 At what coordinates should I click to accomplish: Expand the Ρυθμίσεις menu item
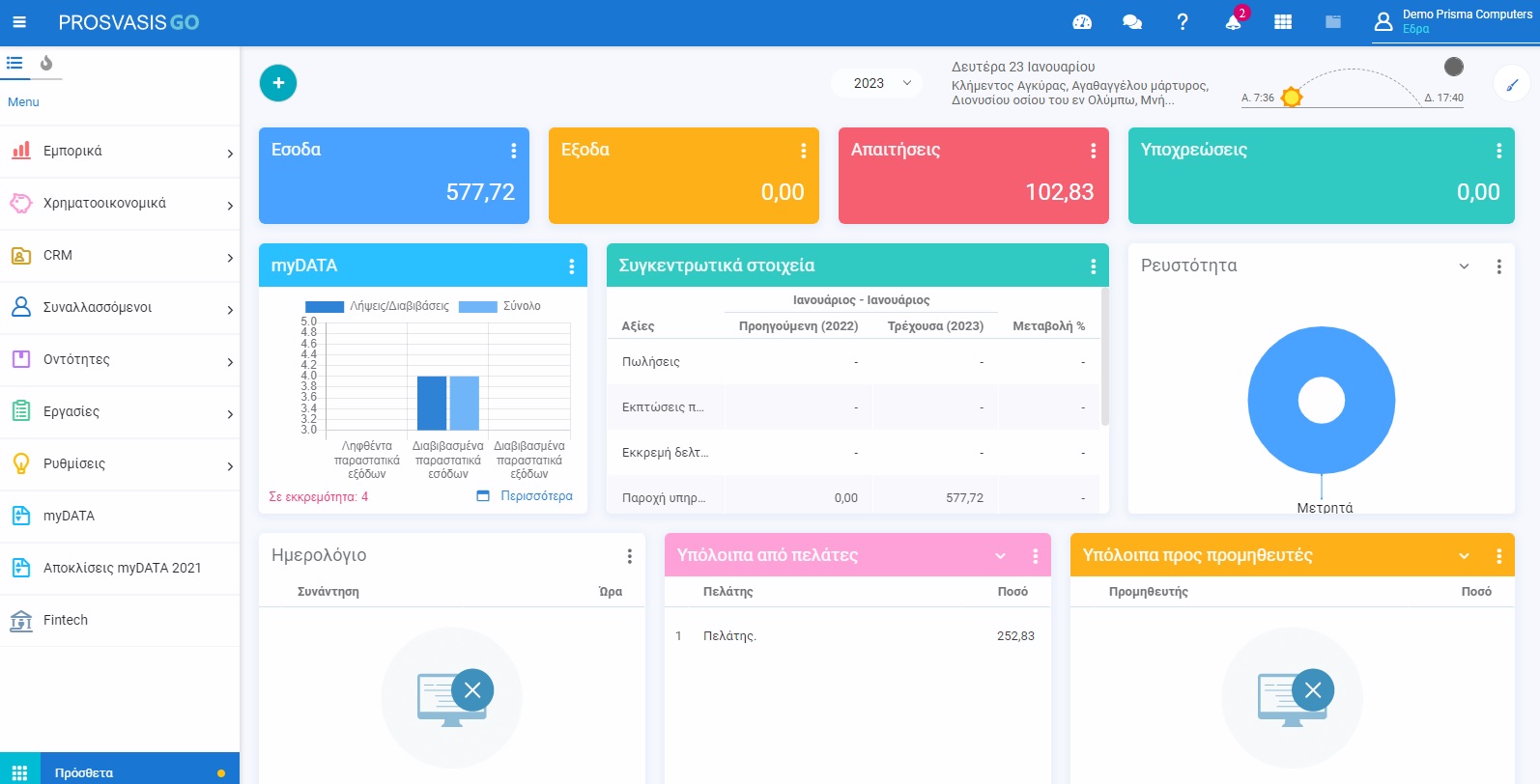click(120, 464)
